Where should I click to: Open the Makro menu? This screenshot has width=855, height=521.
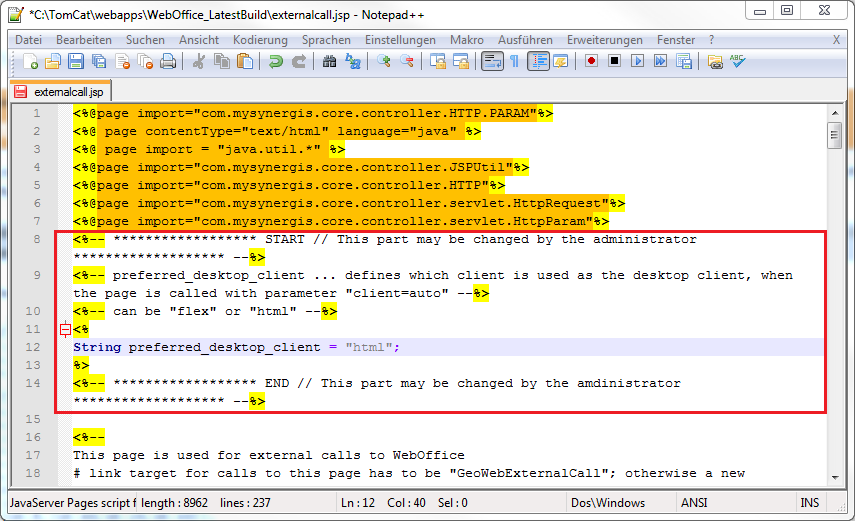[467, 40]
